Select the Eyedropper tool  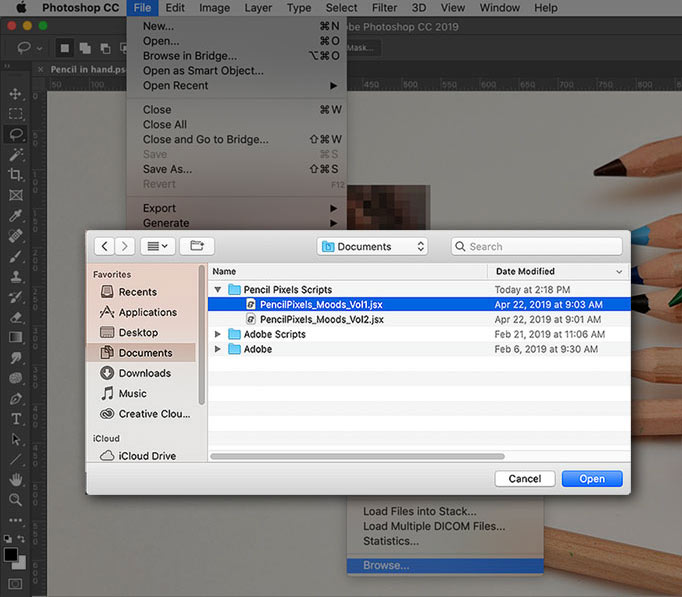coord(16,216)
